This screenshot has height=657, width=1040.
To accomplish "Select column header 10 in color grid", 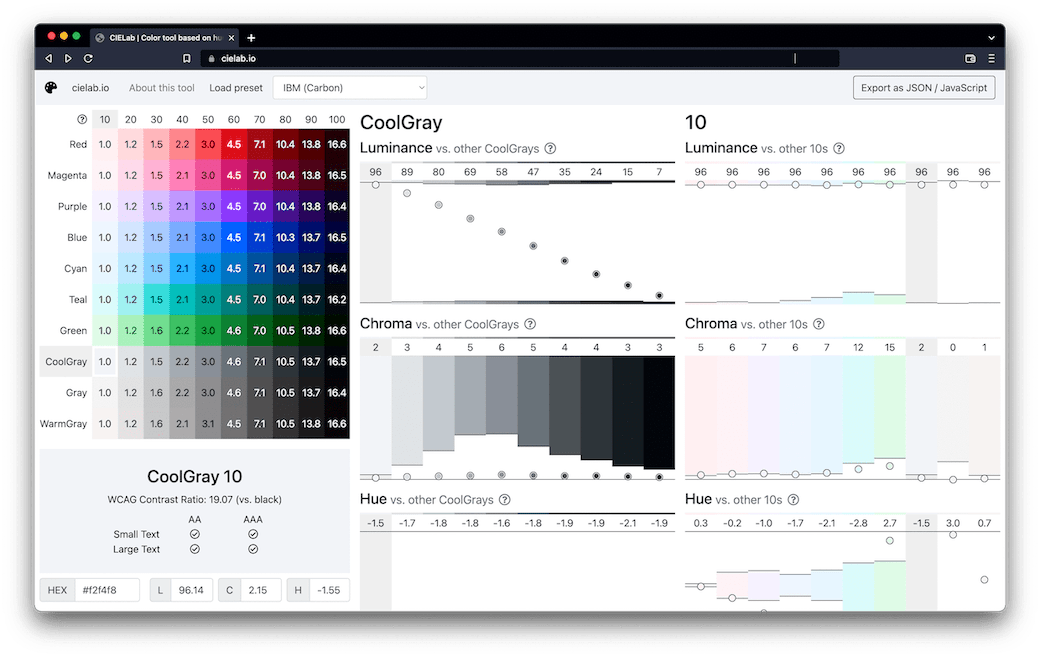I will click(105, 119).
